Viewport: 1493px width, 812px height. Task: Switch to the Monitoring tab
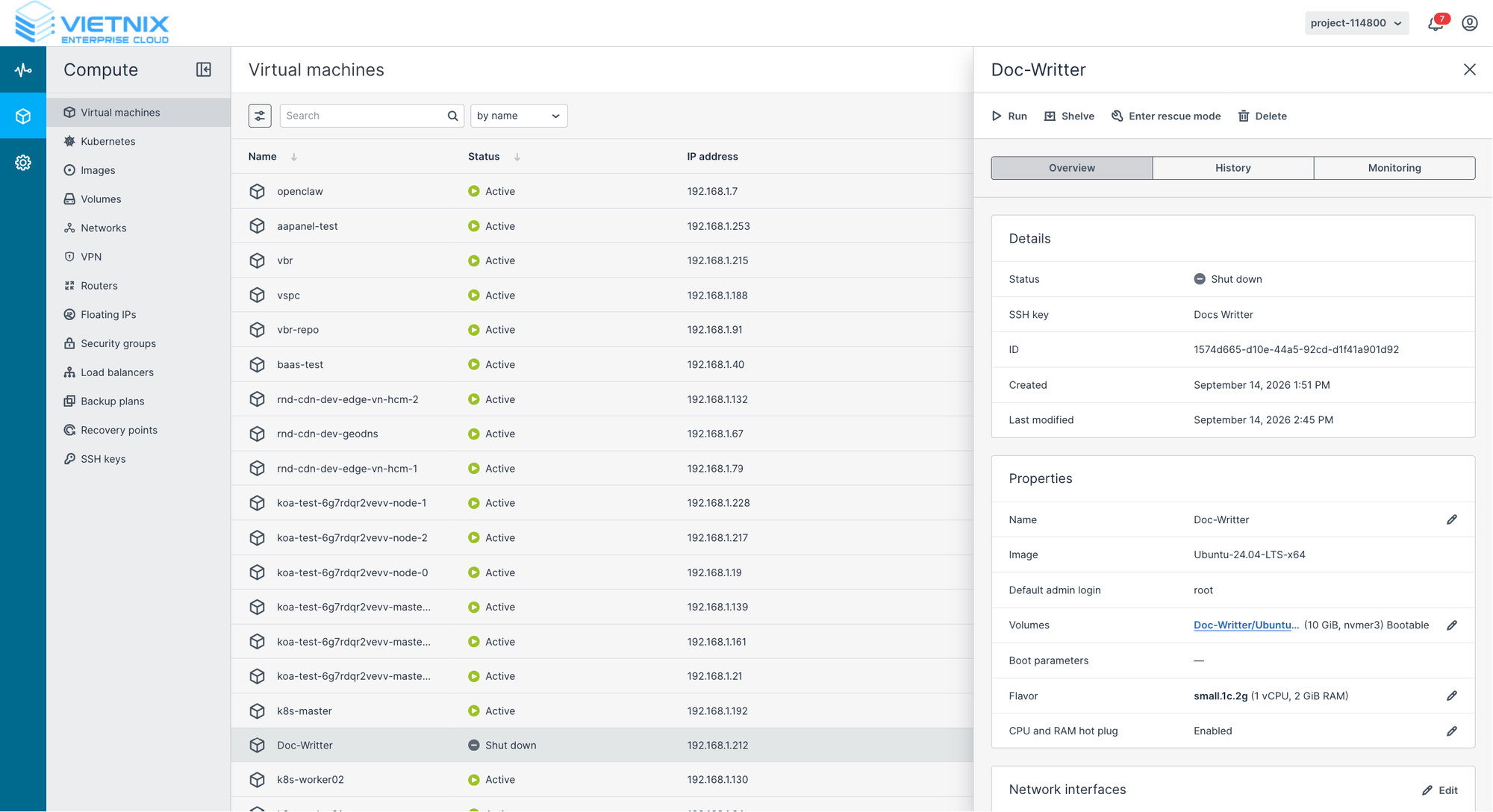click(1394, 168)
